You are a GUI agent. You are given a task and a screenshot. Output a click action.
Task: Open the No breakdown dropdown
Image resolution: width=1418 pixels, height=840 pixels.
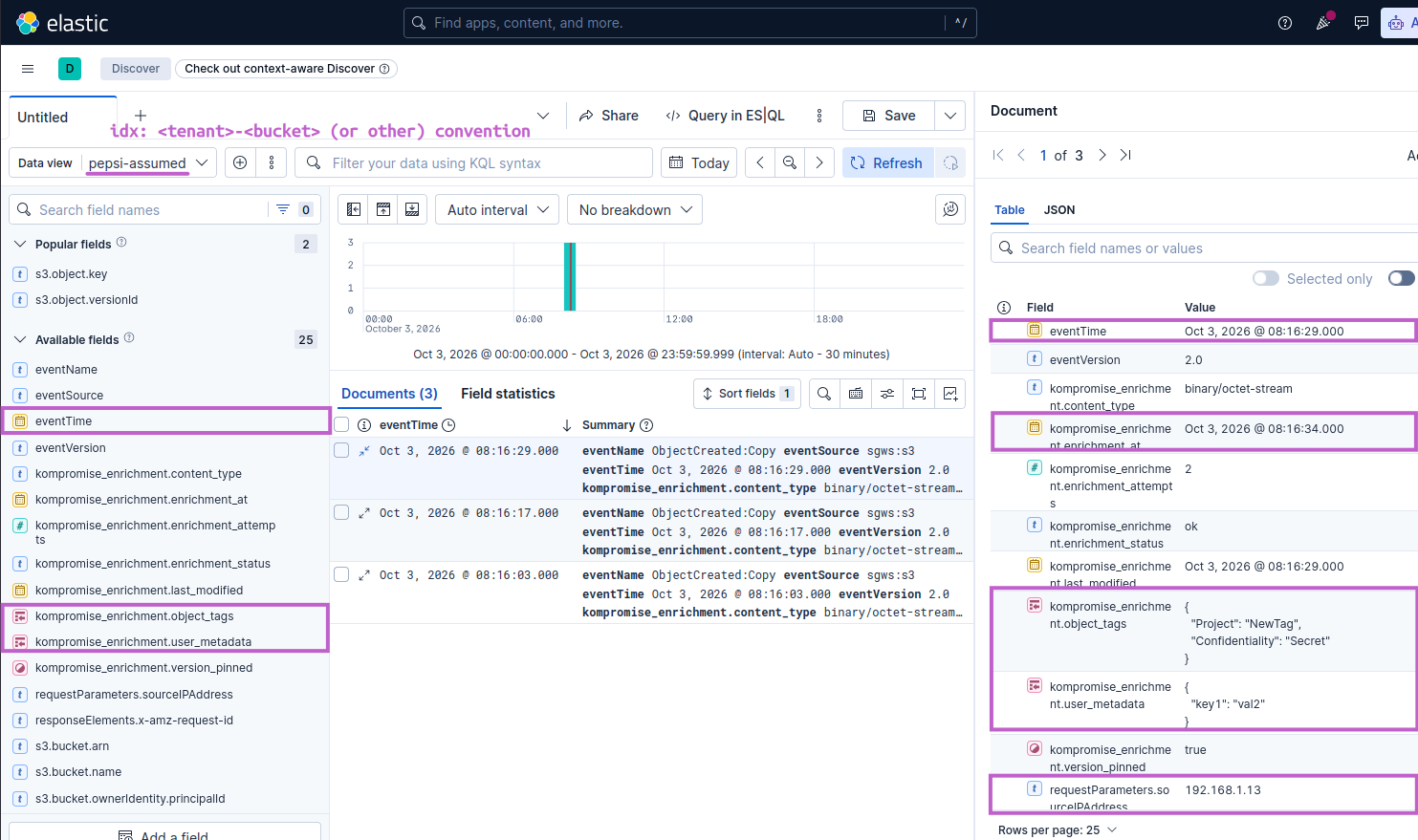tap(635, 209)
